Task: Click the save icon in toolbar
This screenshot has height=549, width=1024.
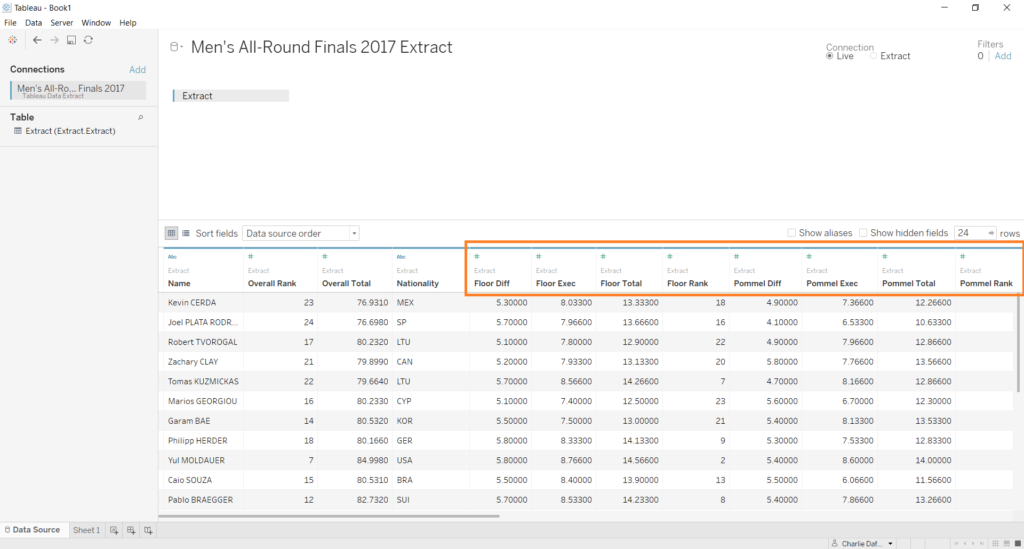Action: (x=71, y=40)
